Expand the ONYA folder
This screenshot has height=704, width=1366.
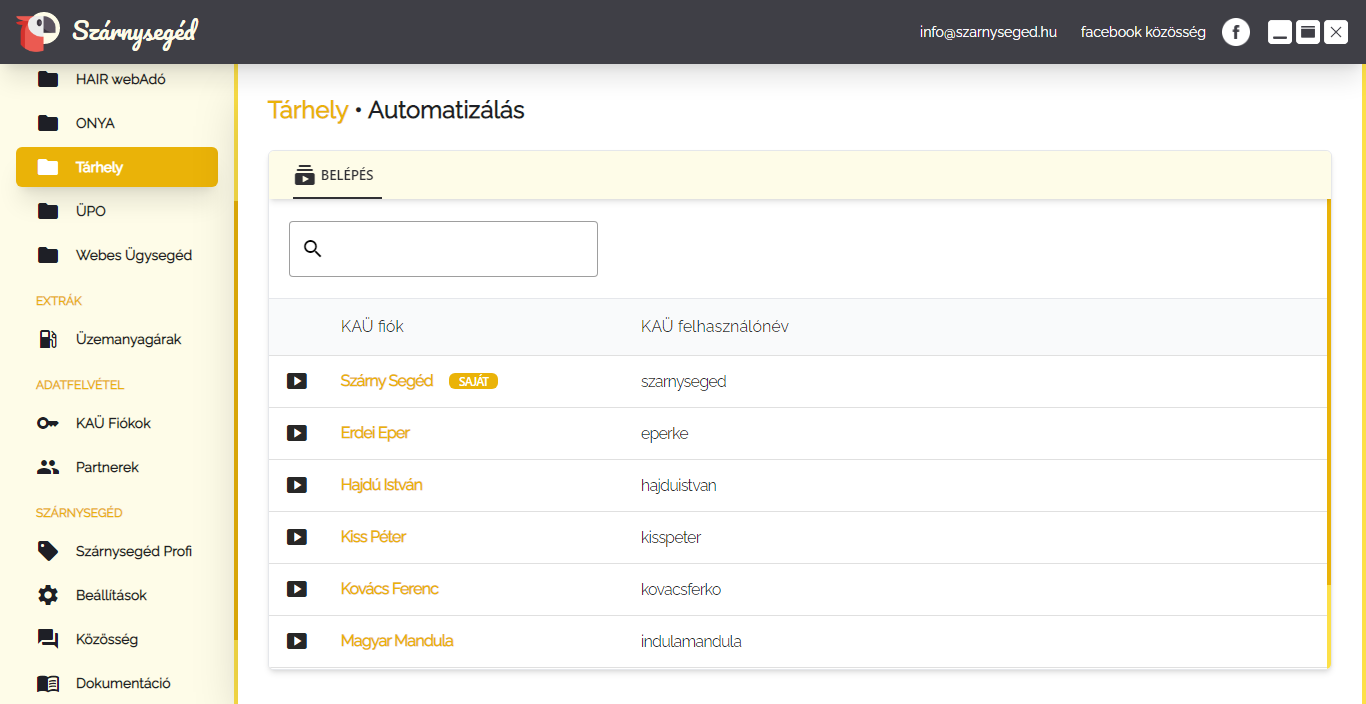click(48, 123)
